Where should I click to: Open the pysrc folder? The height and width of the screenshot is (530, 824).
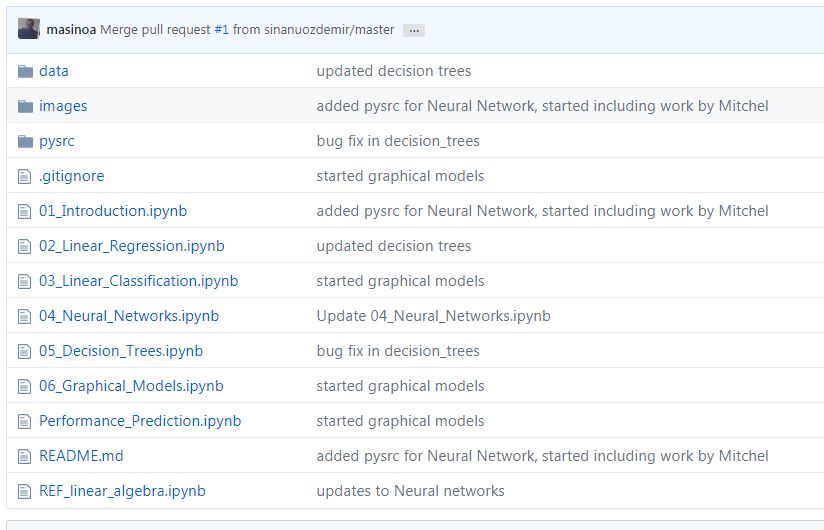tap(57, 141)
